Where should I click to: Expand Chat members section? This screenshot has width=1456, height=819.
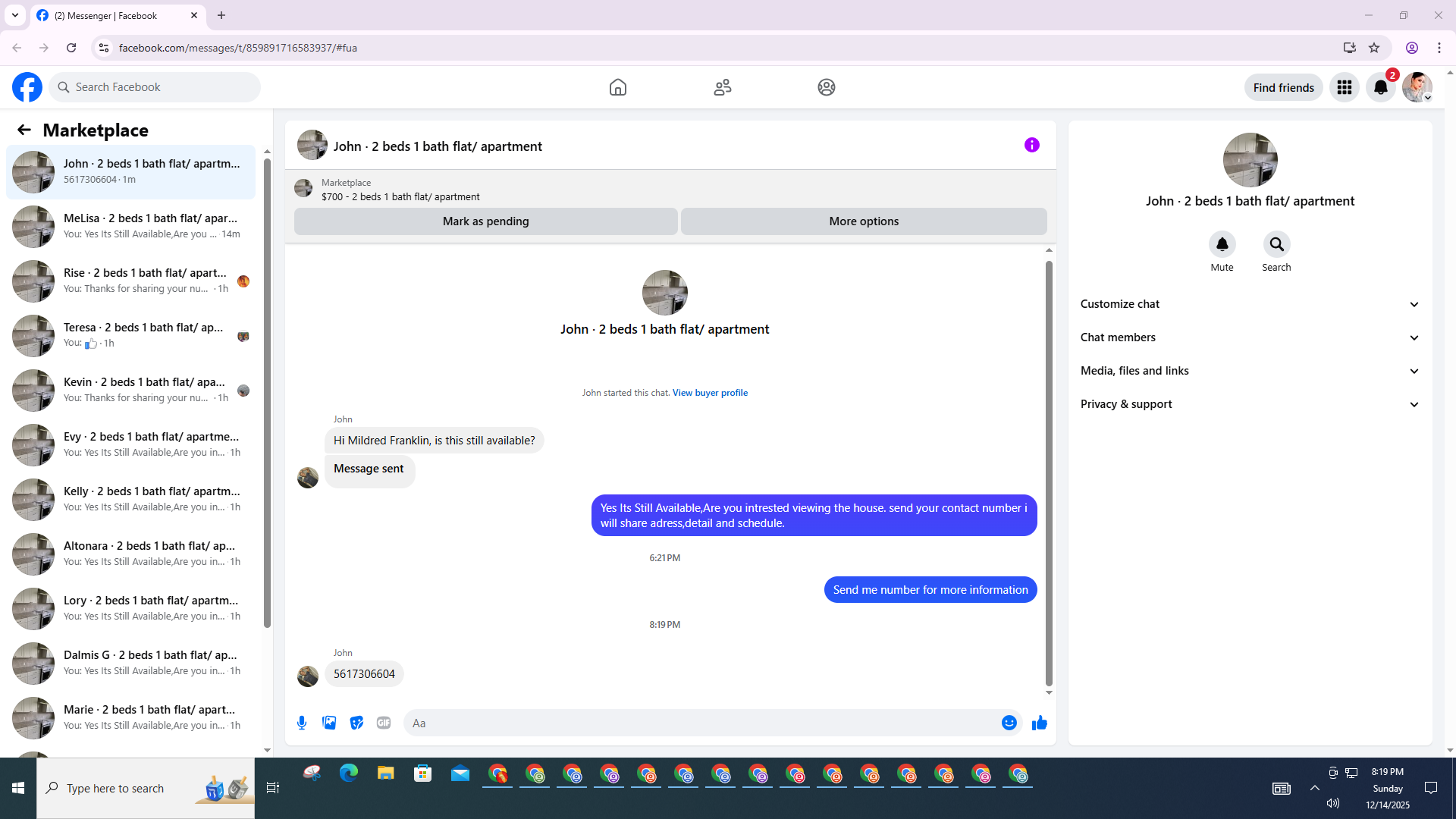pos(1250,337)
